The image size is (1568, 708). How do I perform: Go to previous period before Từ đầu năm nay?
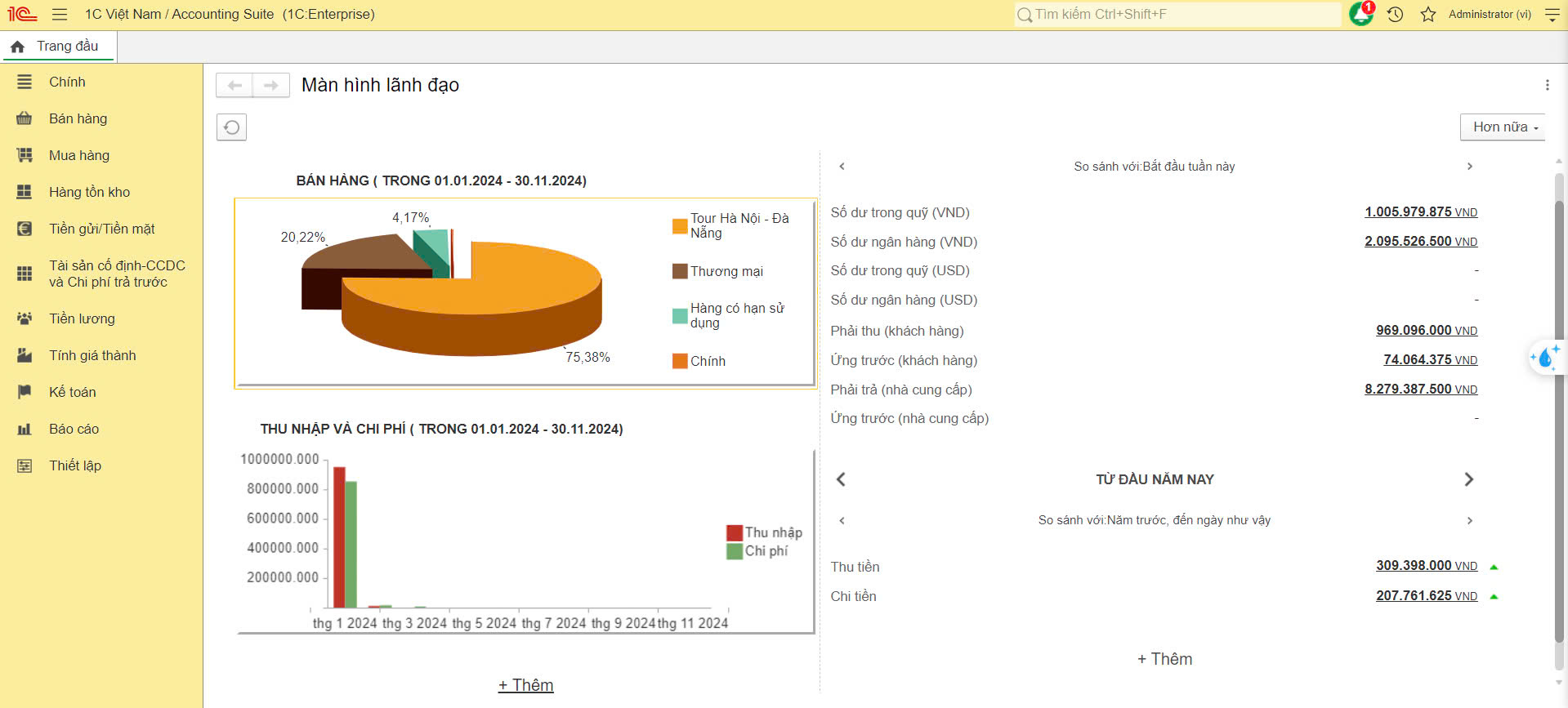point(841,479)
